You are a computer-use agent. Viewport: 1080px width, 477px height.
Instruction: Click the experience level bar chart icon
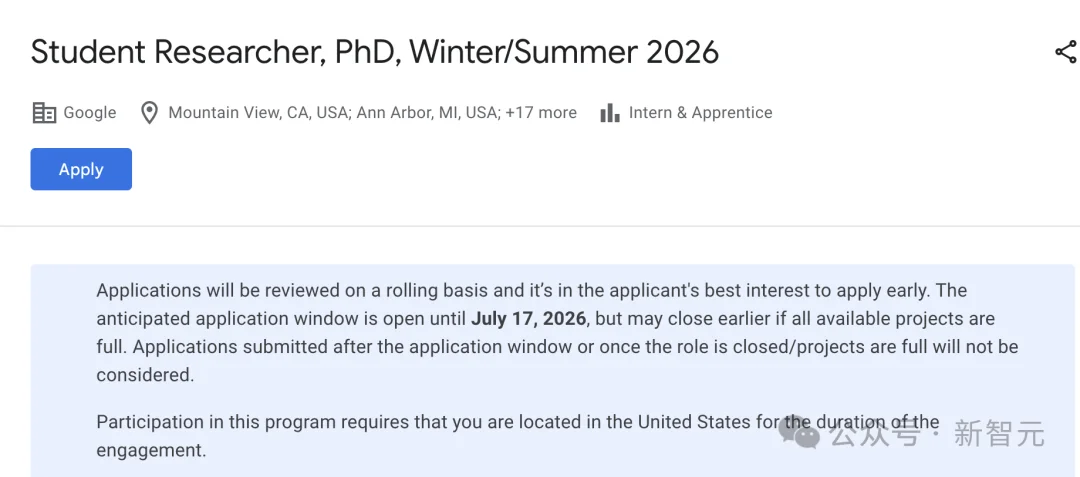pyautogui.click(x=610, y=113)
